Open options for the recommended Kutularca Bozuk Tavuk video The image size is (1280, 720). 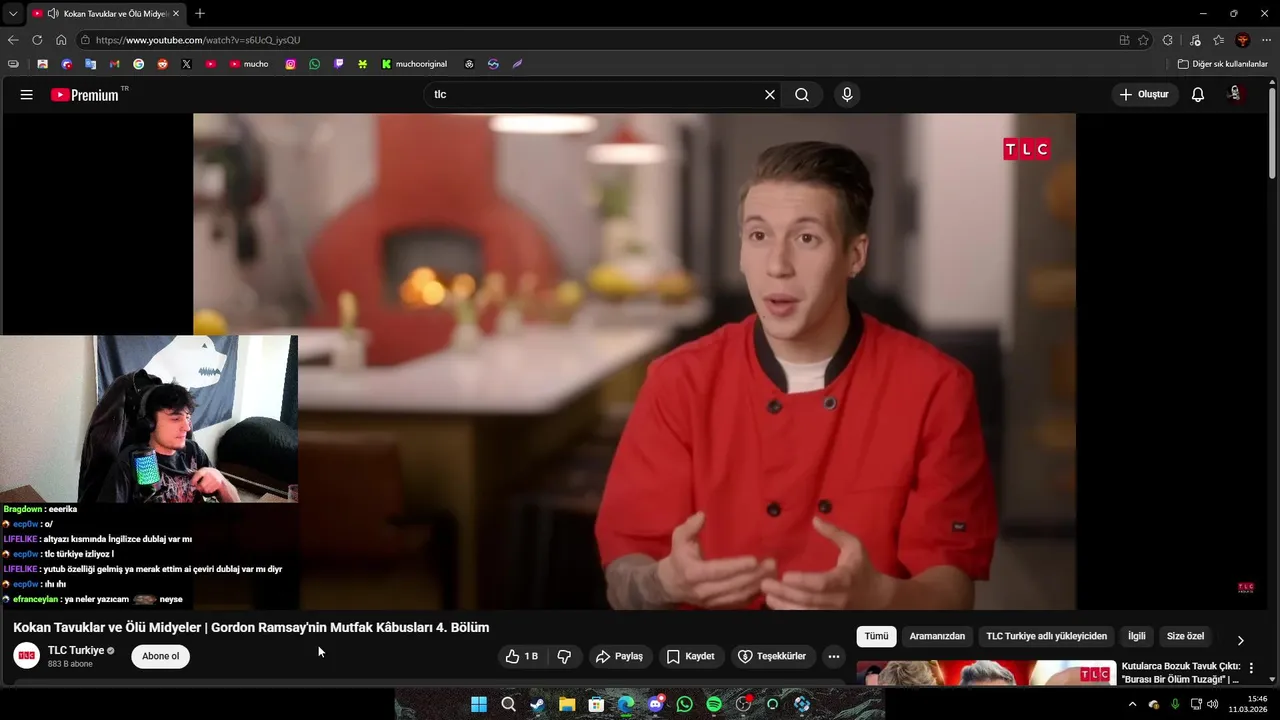[x=1251, y=668]
